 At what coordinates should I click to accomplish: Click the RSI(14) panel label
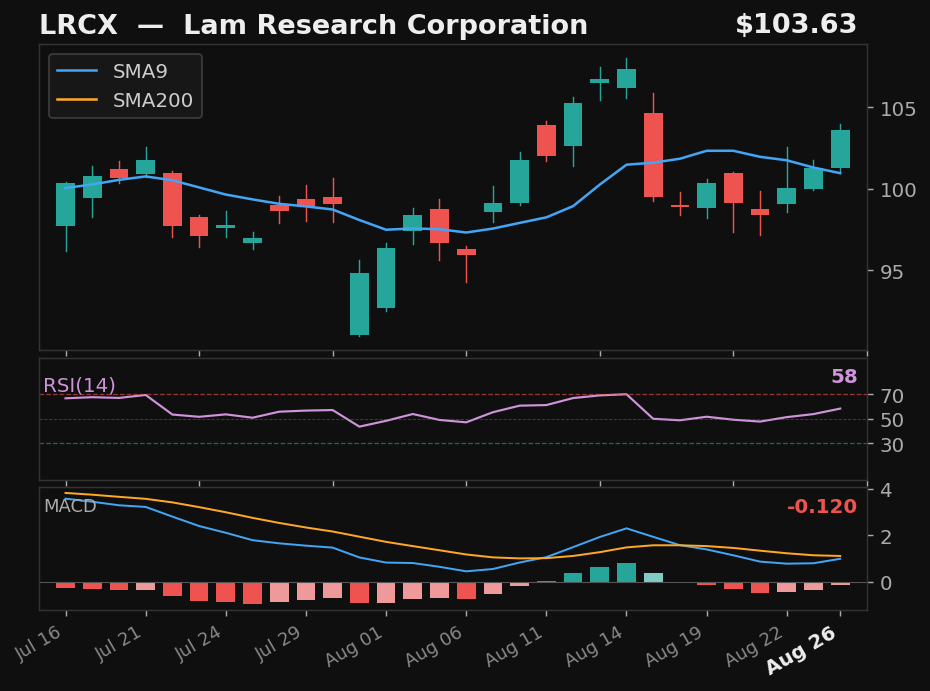(79, 386)
